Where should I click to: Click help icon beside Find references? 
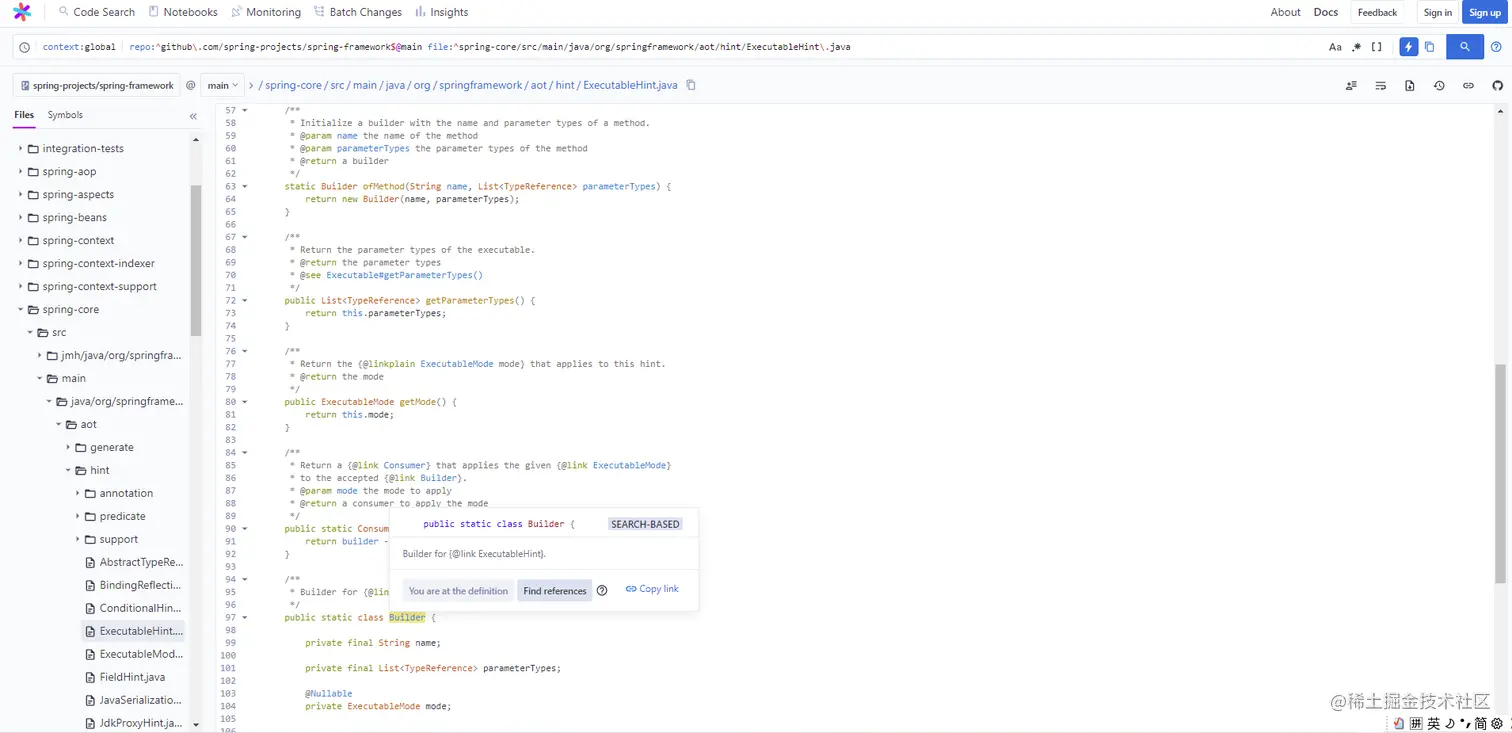[602, 591]
